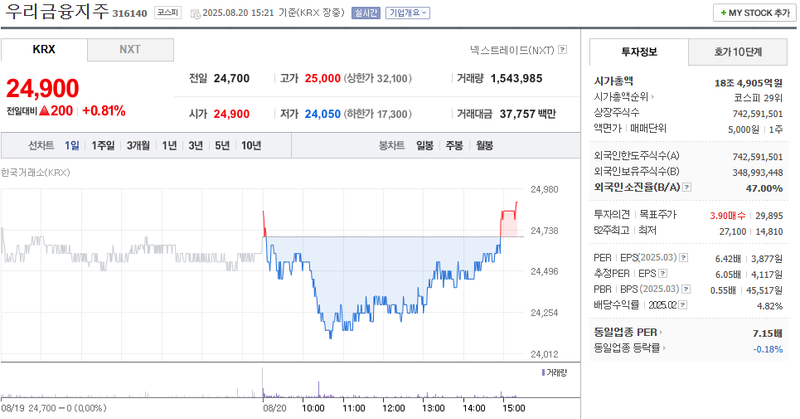Open help icon next to PER EPS(2025.03)
This screenshot has width=800, height=419.
(684, 258)
